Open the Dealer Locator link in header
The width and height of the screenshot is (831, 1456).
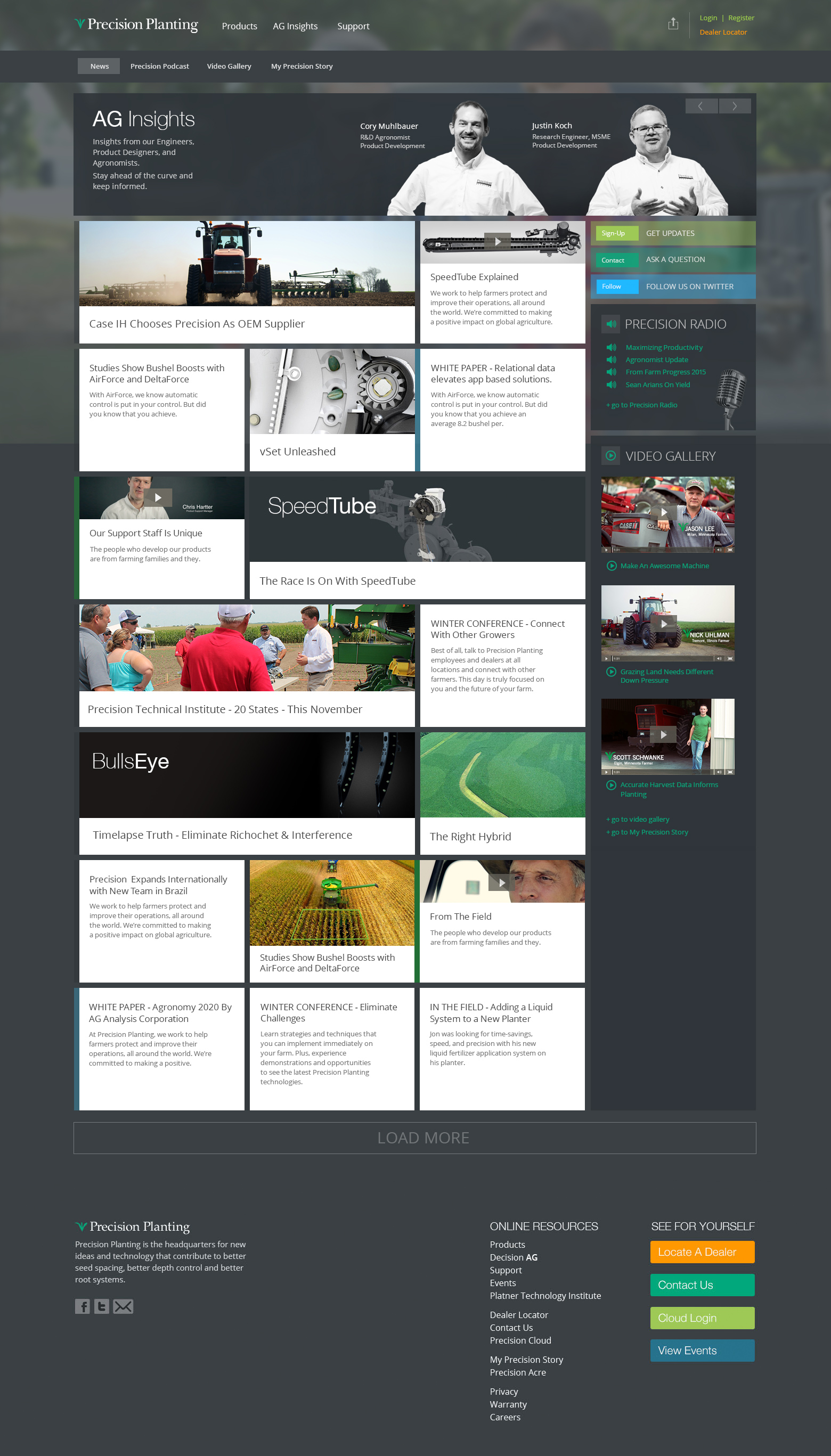(x=722, y=32)
